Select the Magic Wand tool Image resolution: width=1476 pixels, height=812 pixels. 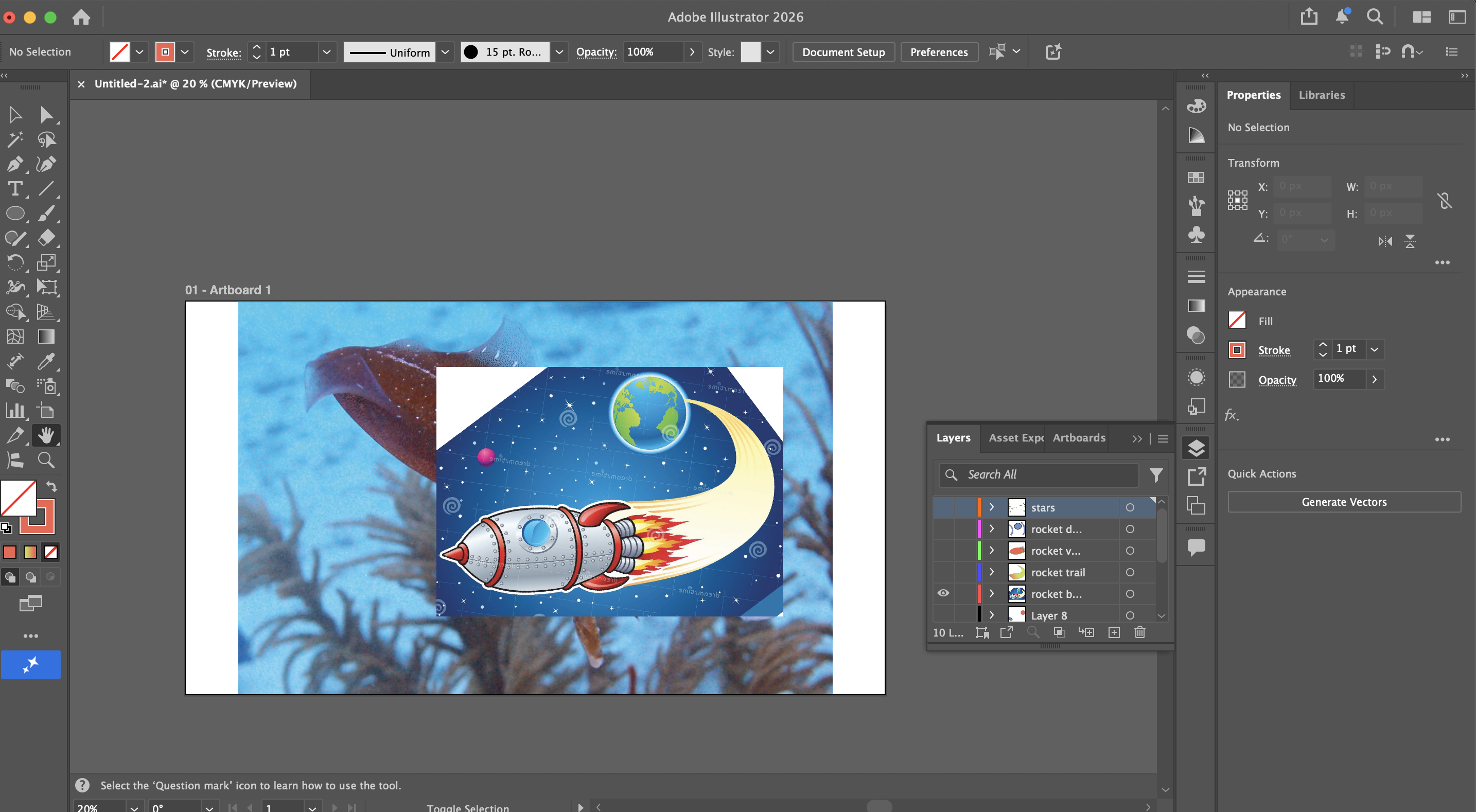coord(15,139)
